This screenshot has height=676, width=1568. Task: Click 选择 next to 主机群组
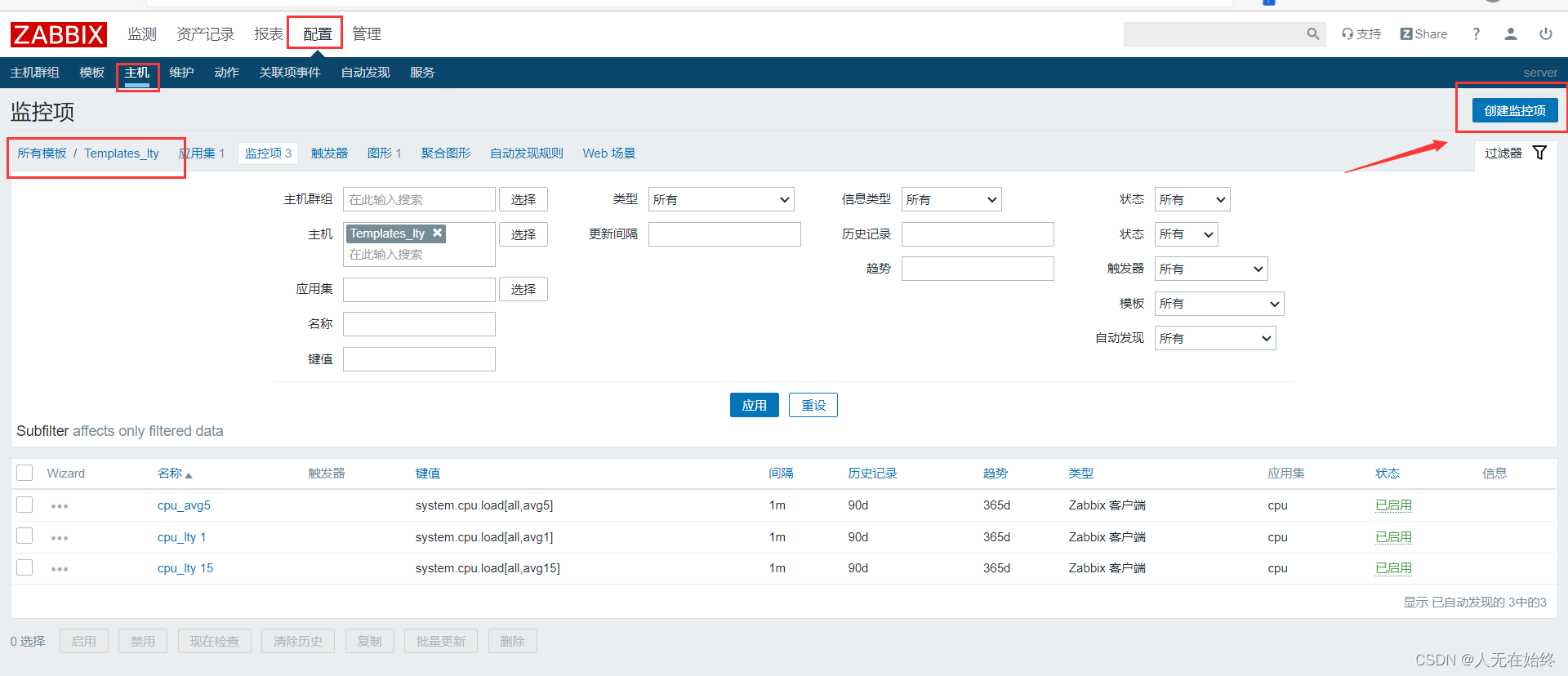point(523,199)
